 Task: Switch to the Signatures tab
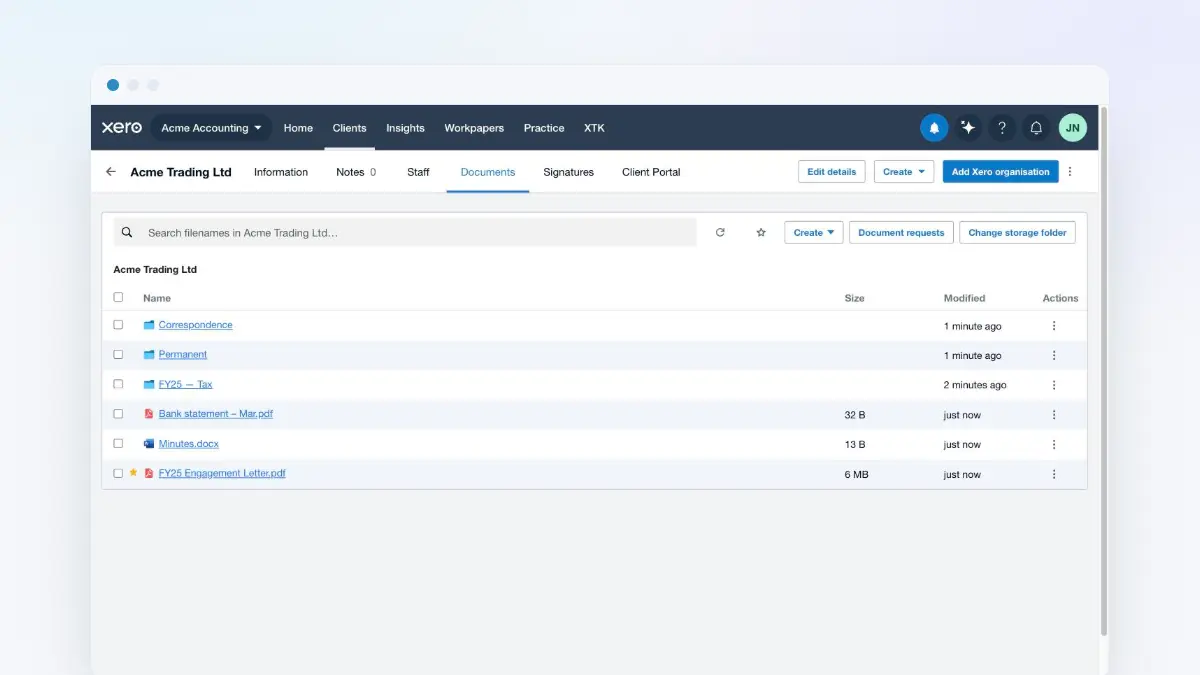click(x=569, y=172)
